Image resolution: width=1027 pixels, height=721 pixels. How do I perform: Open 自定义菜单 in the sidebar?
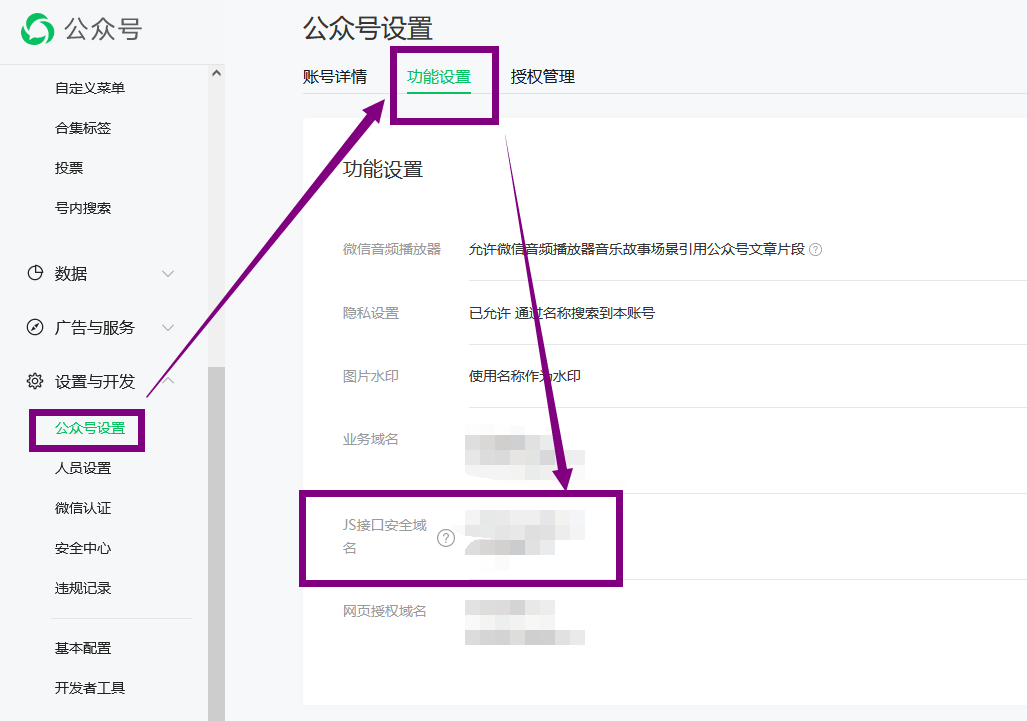[90, 88]
